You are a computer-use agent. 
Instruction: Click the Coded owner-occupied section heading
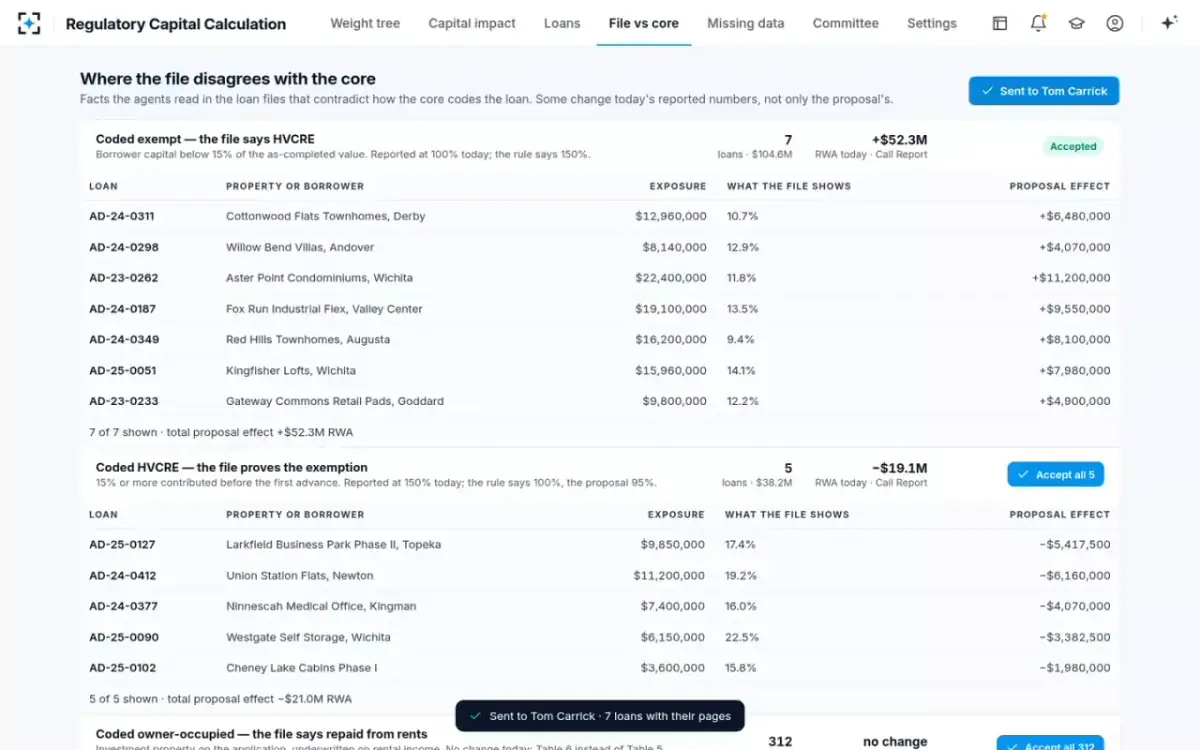(x=262, y=734)
